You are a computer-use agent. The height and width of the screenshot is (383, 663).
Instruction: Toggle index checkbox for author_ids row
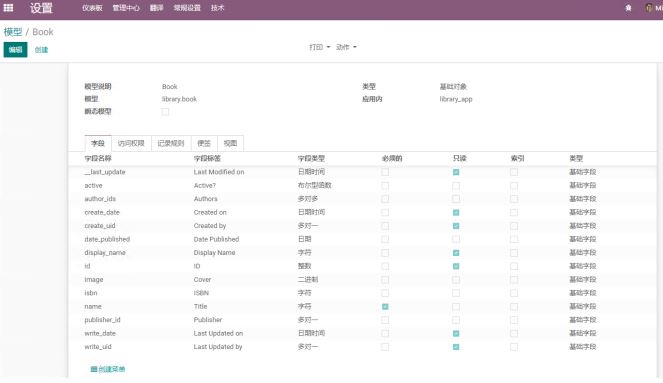pos(514,199)
